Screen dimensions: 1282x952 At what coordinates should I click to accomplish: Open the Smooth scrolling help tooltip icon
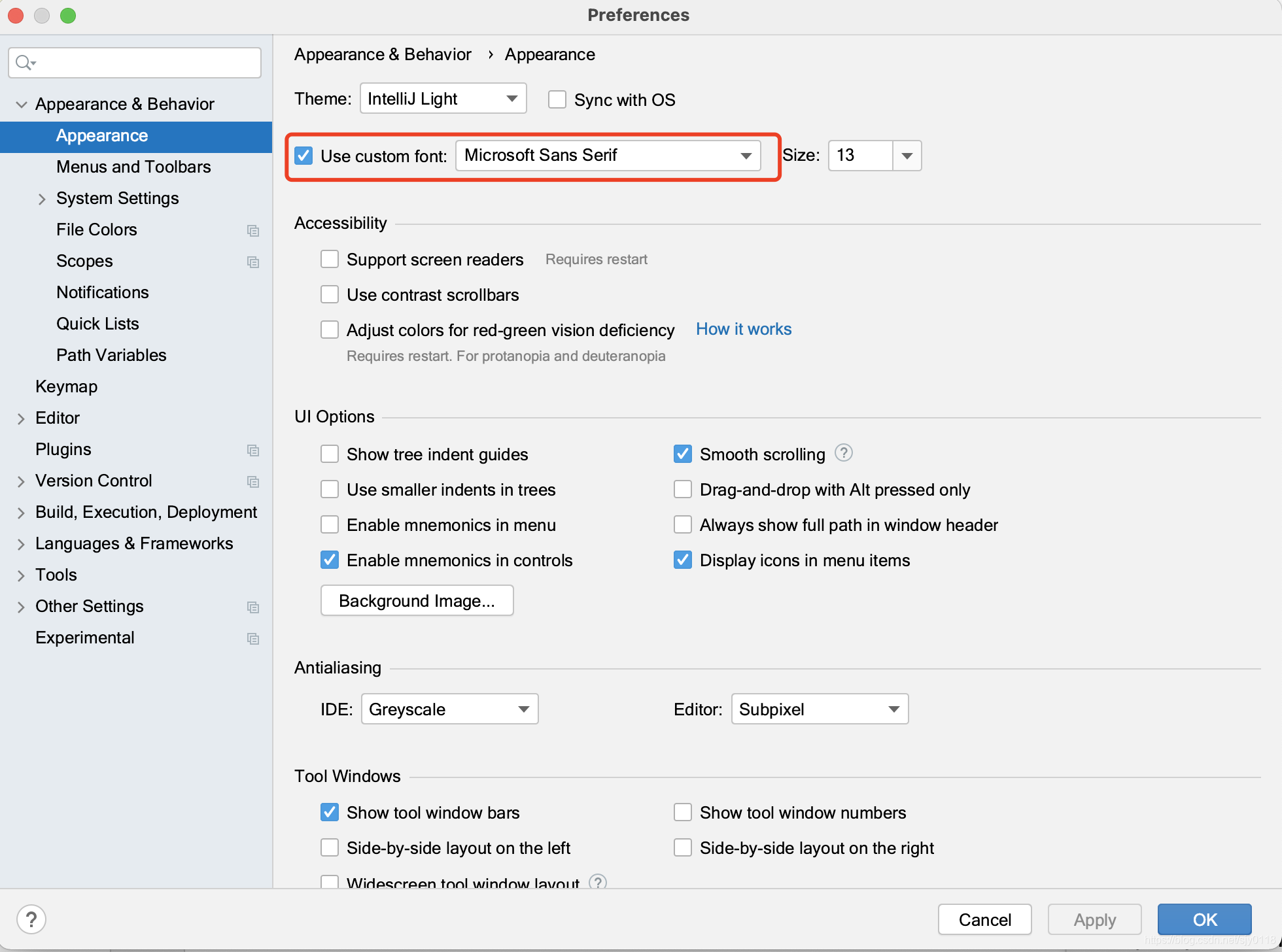(x=844, y=452)
